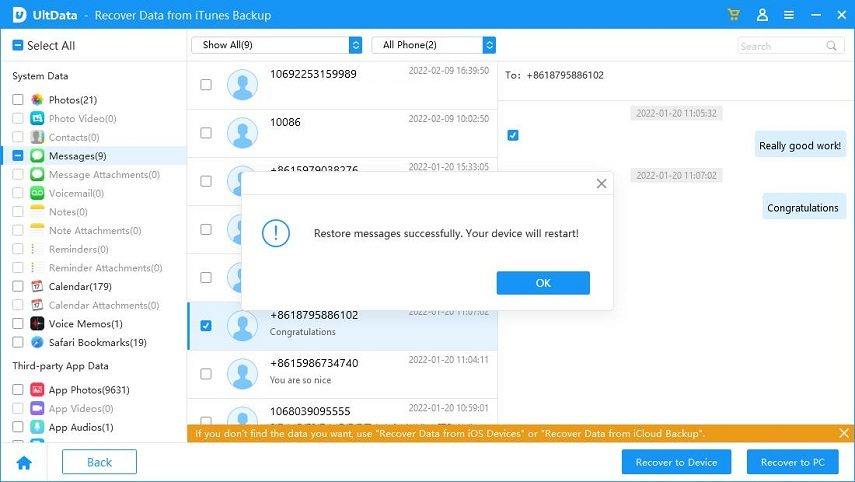Click the Notes icon
855x482 pixels.
(x=37, y=211)
